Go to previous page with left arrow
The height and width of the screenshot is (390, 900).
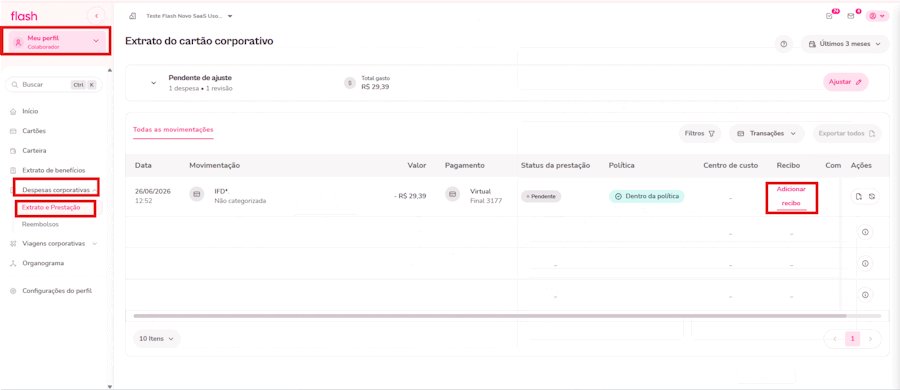click(x=835, y=339)
